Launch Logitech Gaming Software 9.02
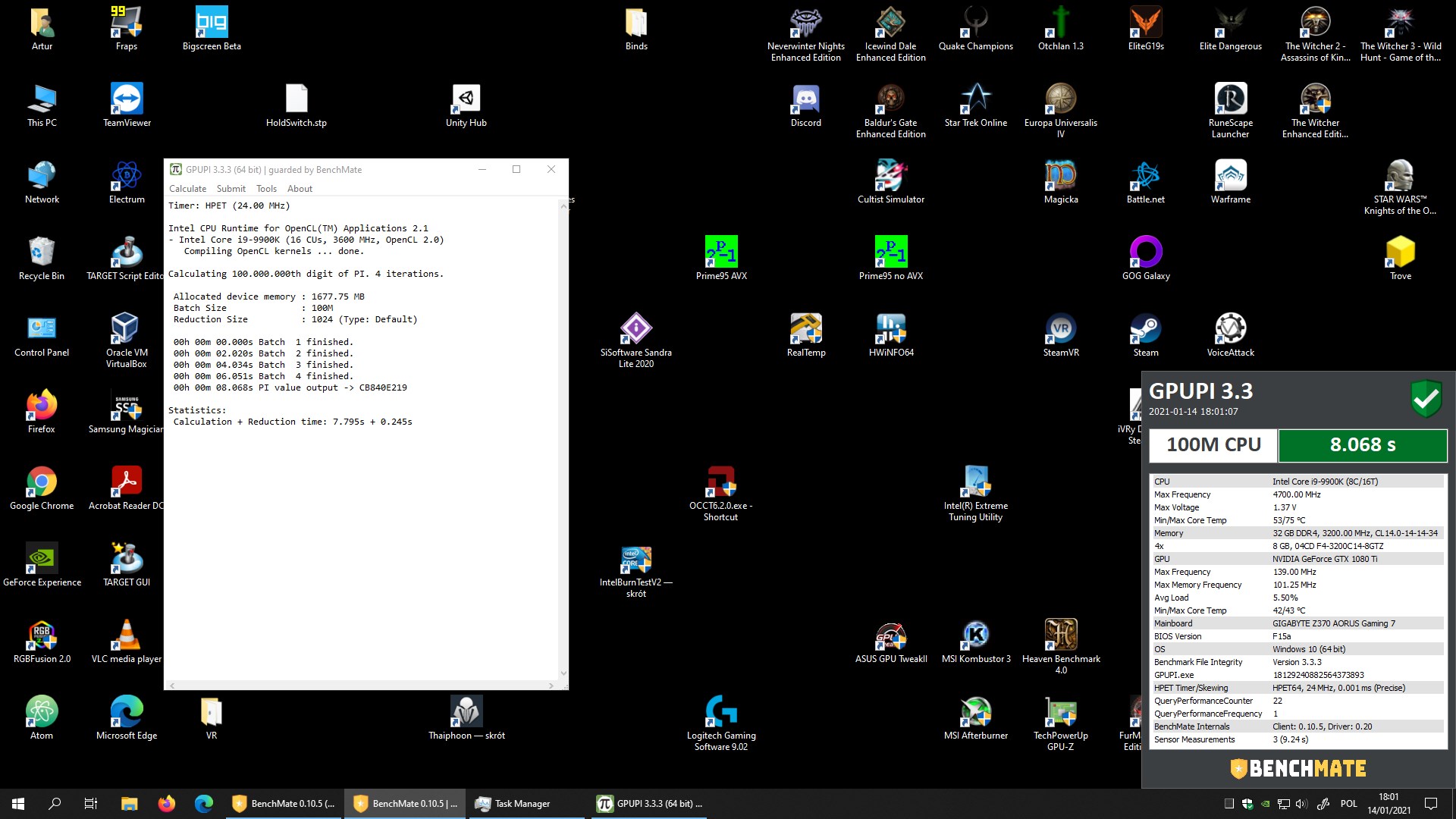 [721, 723]
